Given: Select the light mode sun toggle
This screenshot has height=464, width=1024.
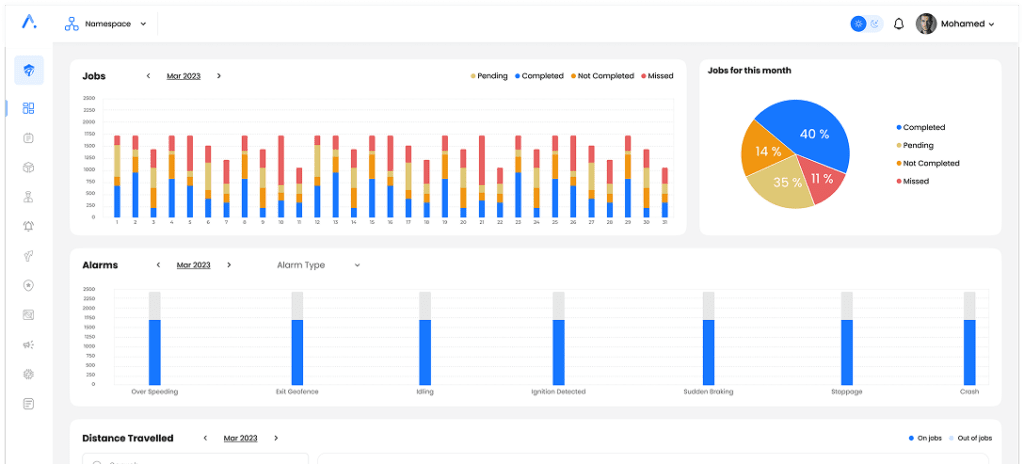Looking at the screenshot, I should point(858,24).
